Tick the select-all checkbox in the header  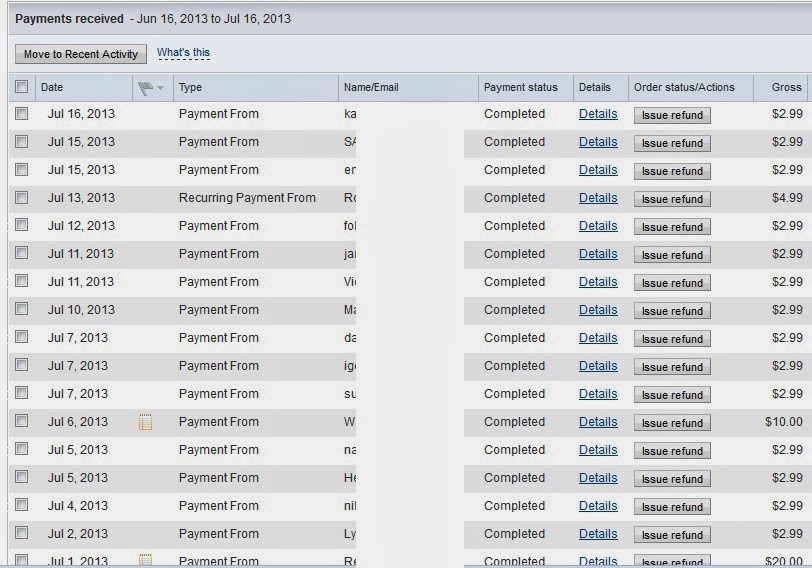click(x=22, y=87)
